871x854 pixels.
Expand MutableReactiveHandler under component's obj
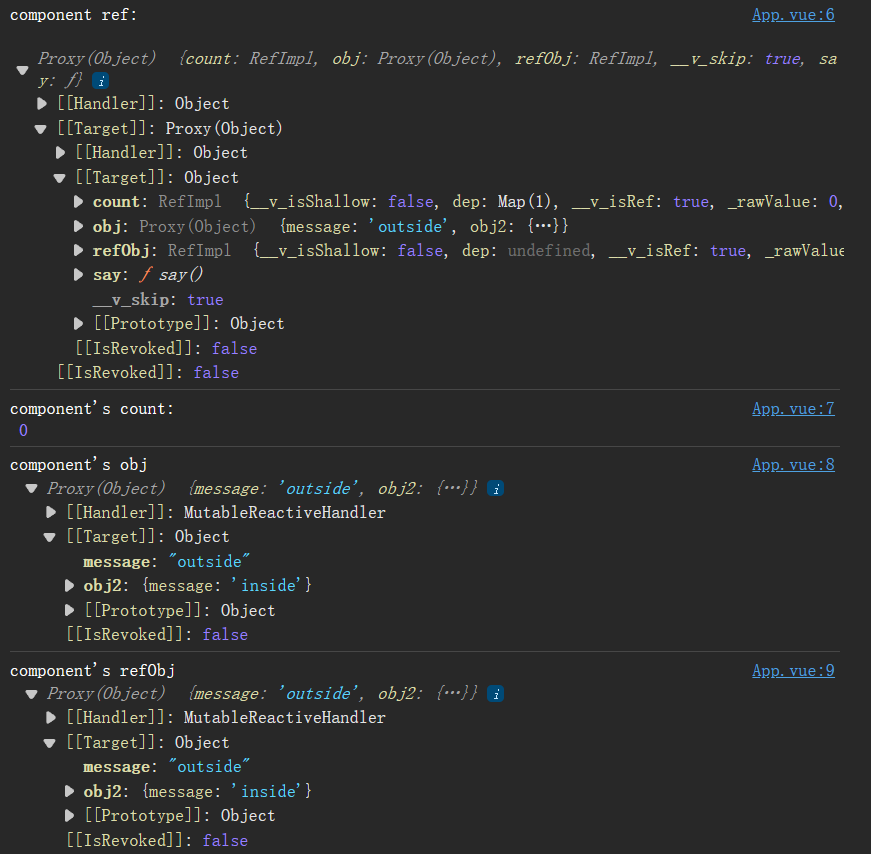(x=51, y=513)
